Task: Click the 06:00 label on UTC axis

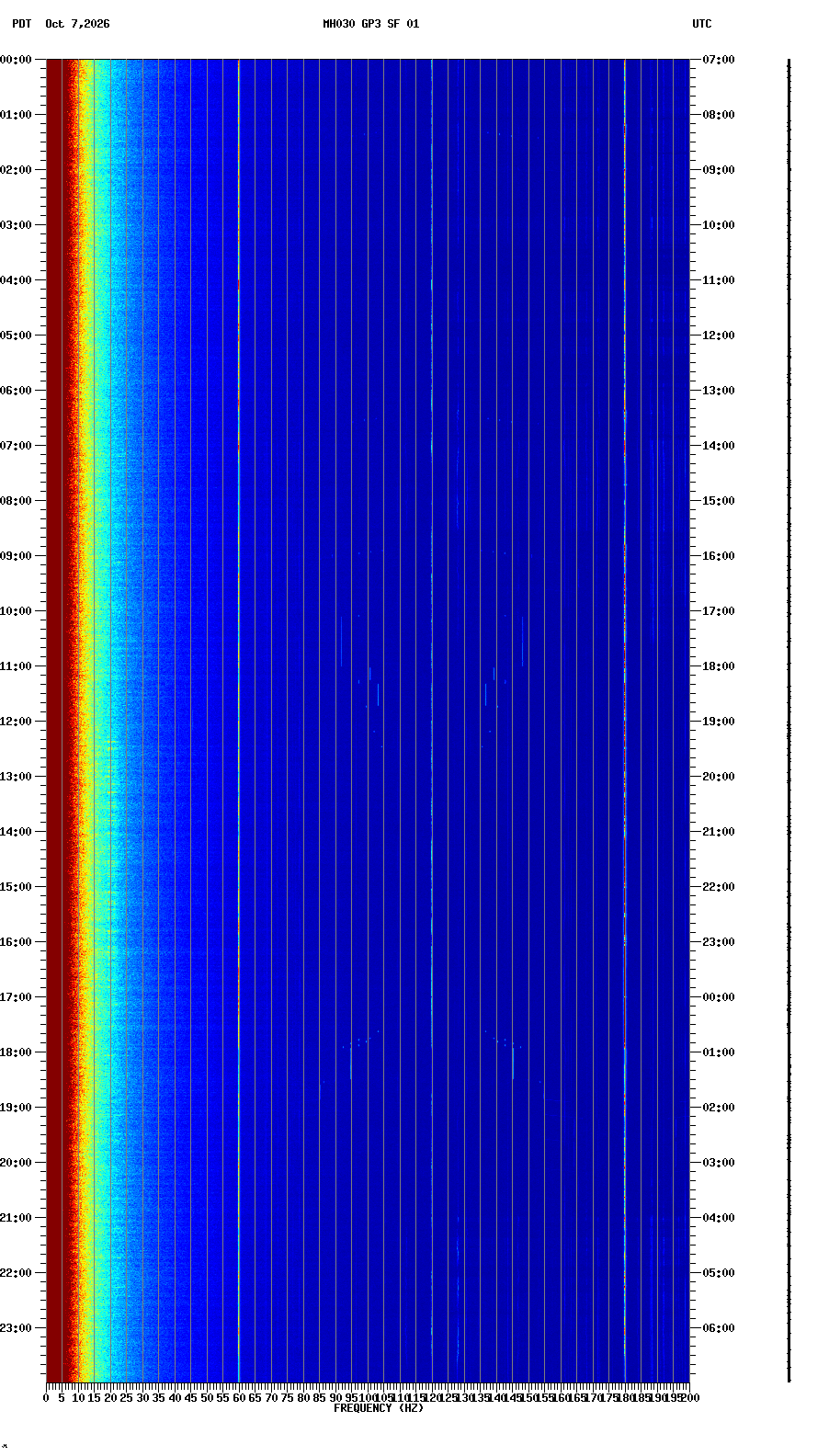Action: pyautogui.click(x=719, y=1328)
